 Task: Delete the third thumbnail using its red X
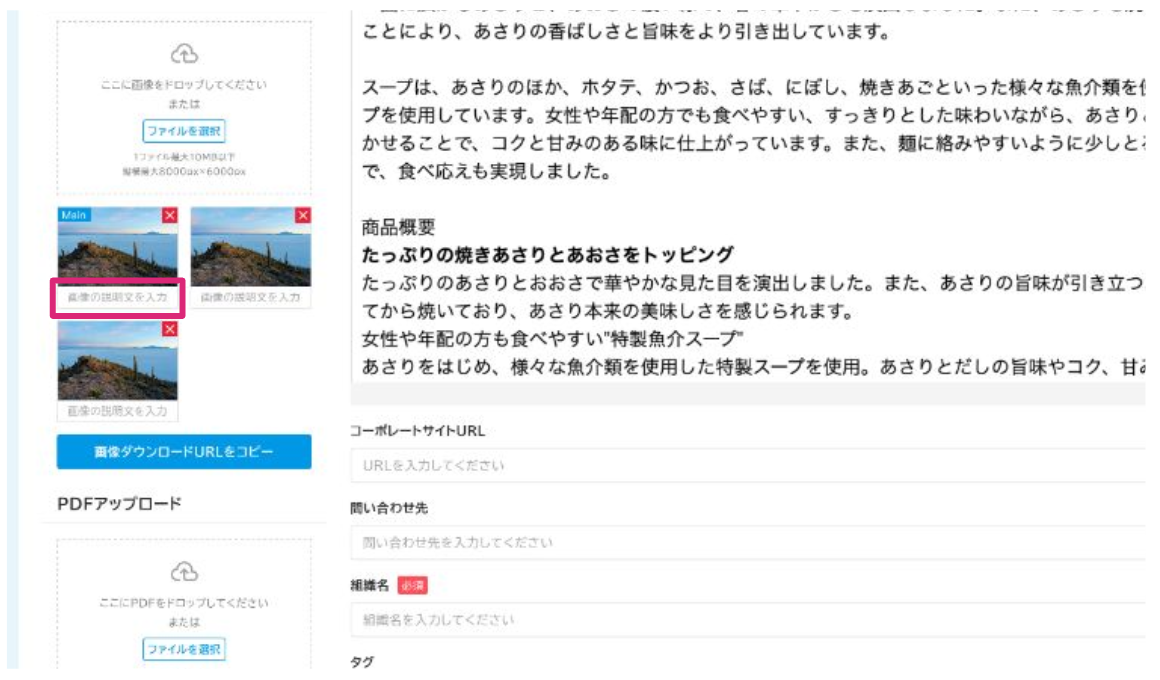169,329
